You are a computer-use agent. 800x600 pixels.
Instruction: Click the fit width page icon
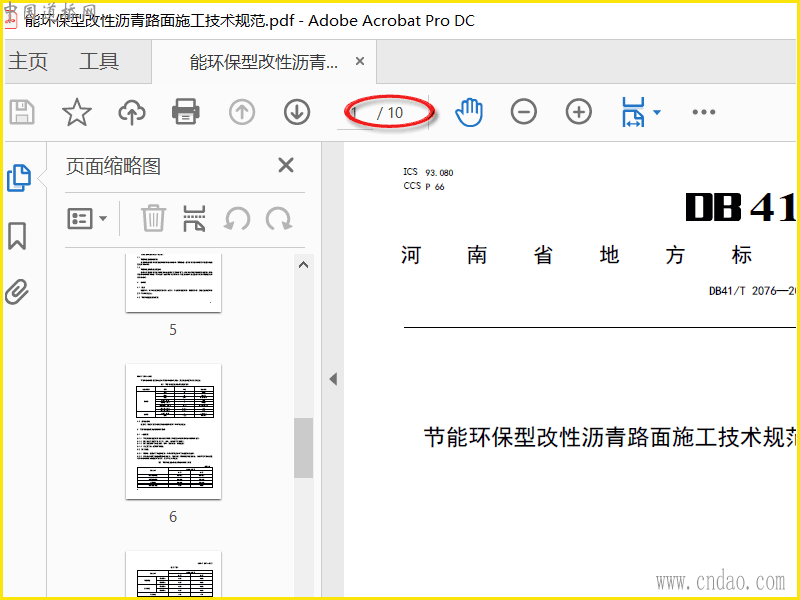tap(633, 112)
